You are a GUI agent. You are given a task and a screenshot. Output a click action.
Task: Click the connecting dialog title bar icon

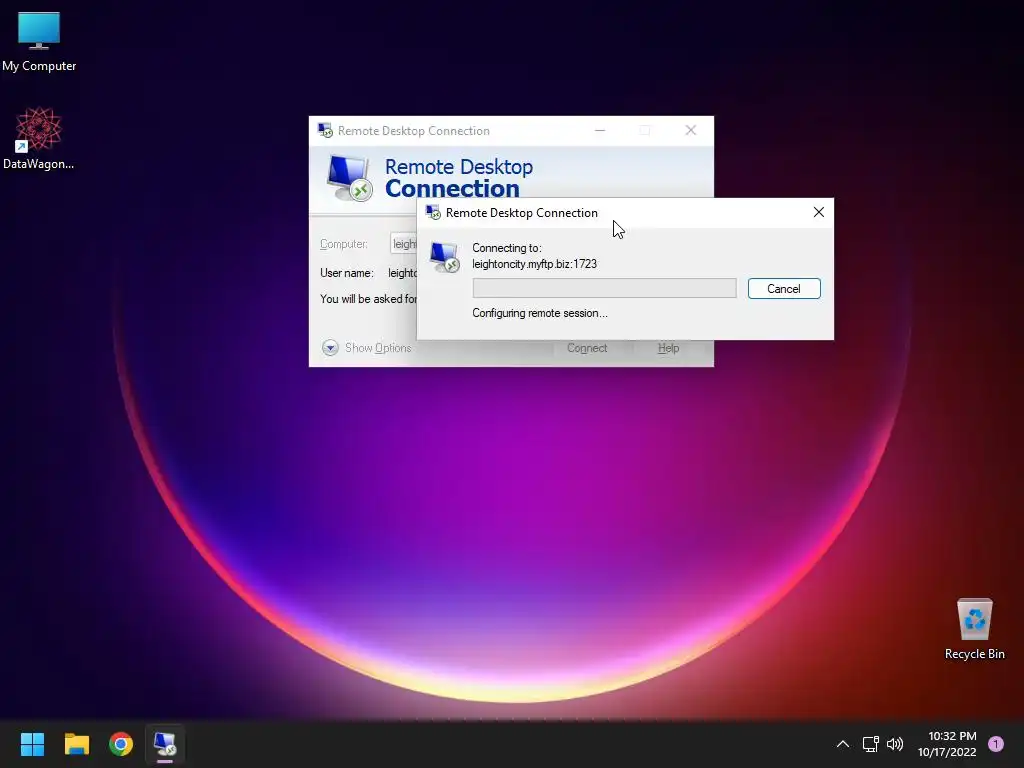point(433,212)
